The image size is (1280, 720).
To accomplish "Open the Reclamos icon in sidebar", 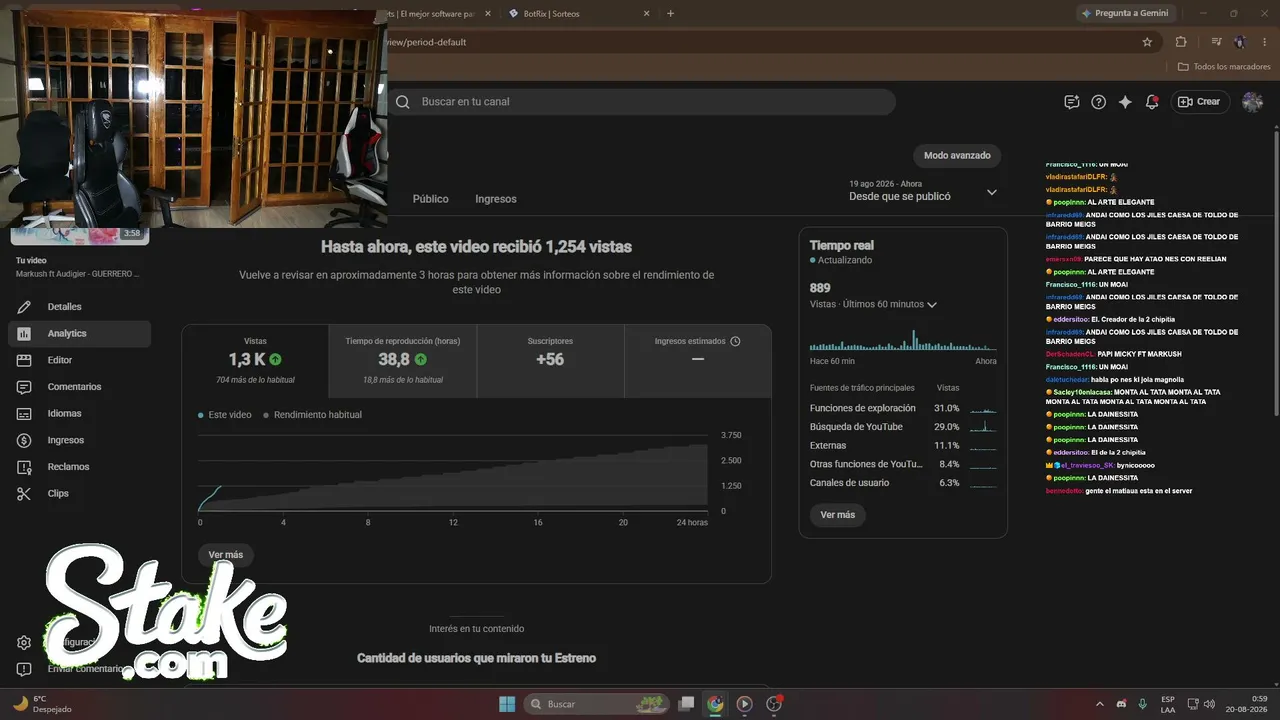I will tap(25, 467).
